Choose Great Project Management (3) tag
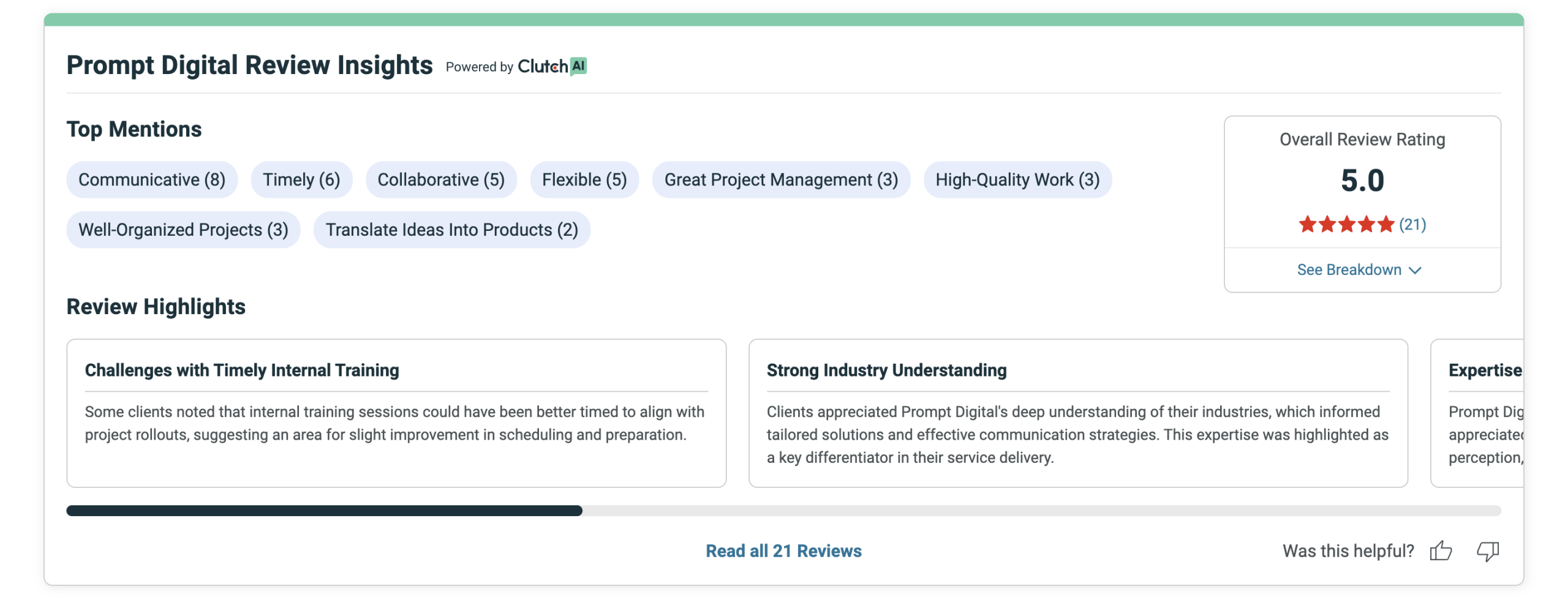The width and height of the screenshot is (1568, 600). pyautogui.click(x=781, y=179)
